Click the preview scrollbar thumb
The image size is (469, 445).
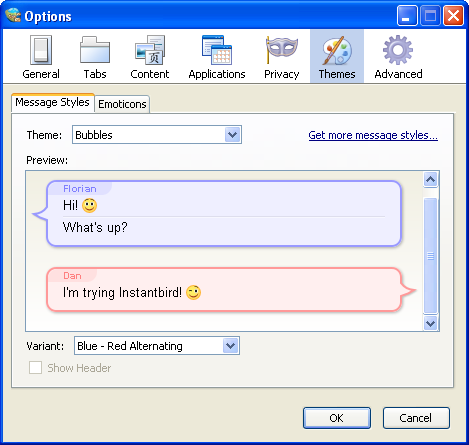[431, 256]
